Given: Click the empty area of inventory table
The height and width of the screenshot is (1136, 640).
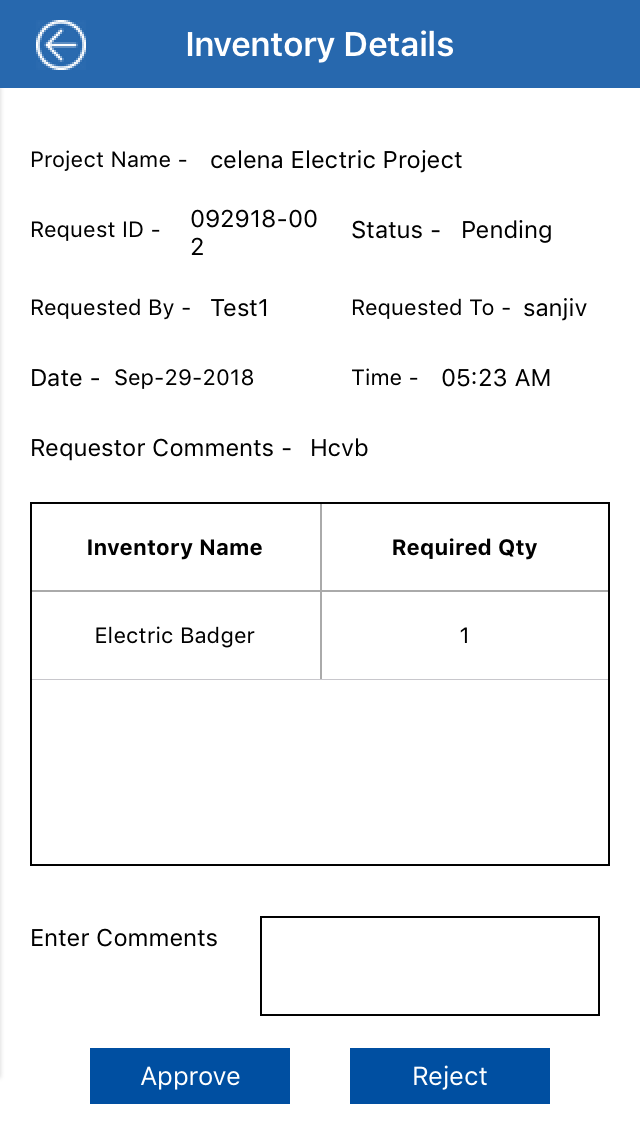Looking at the screenshot, I should pos(320,772).
